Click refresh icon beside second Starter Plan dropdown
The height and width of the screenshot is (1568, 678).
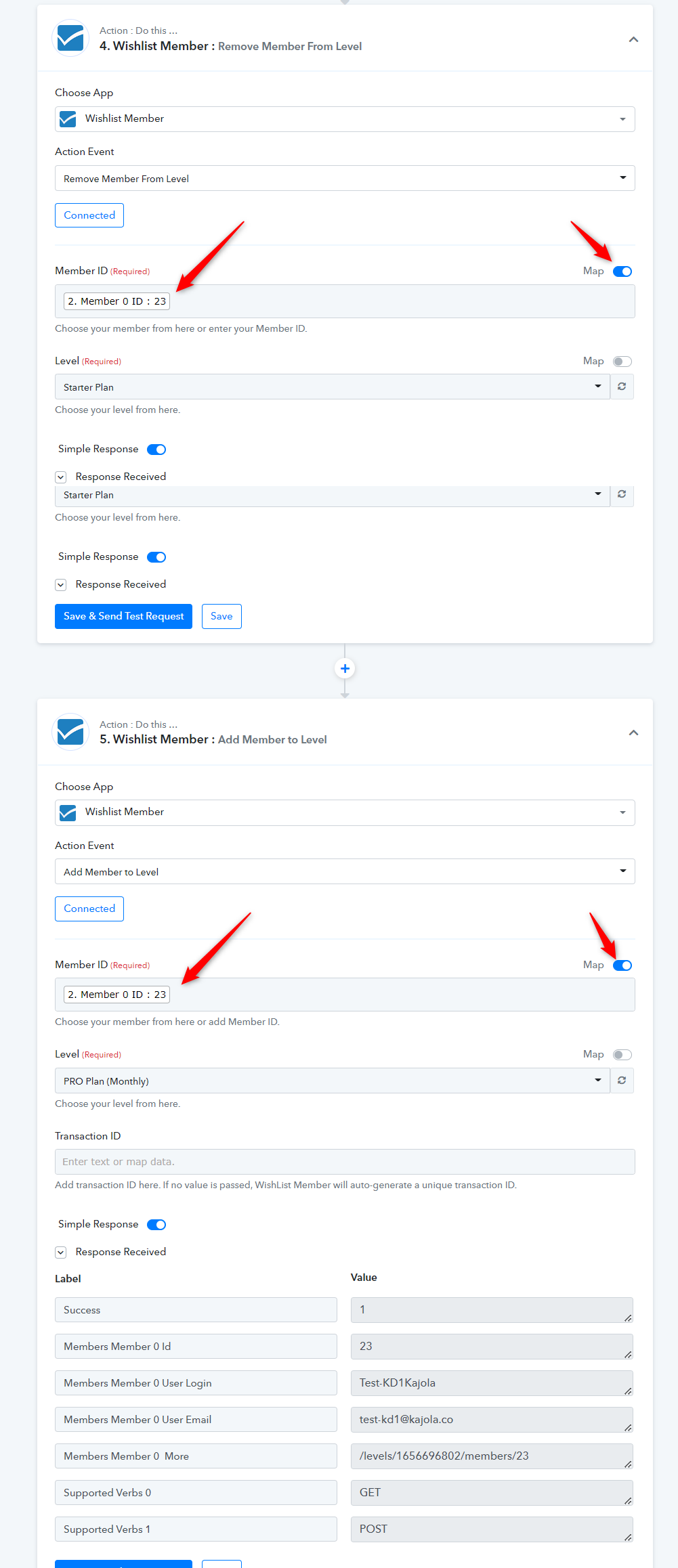pyautogui.click(x=622, y=495)
